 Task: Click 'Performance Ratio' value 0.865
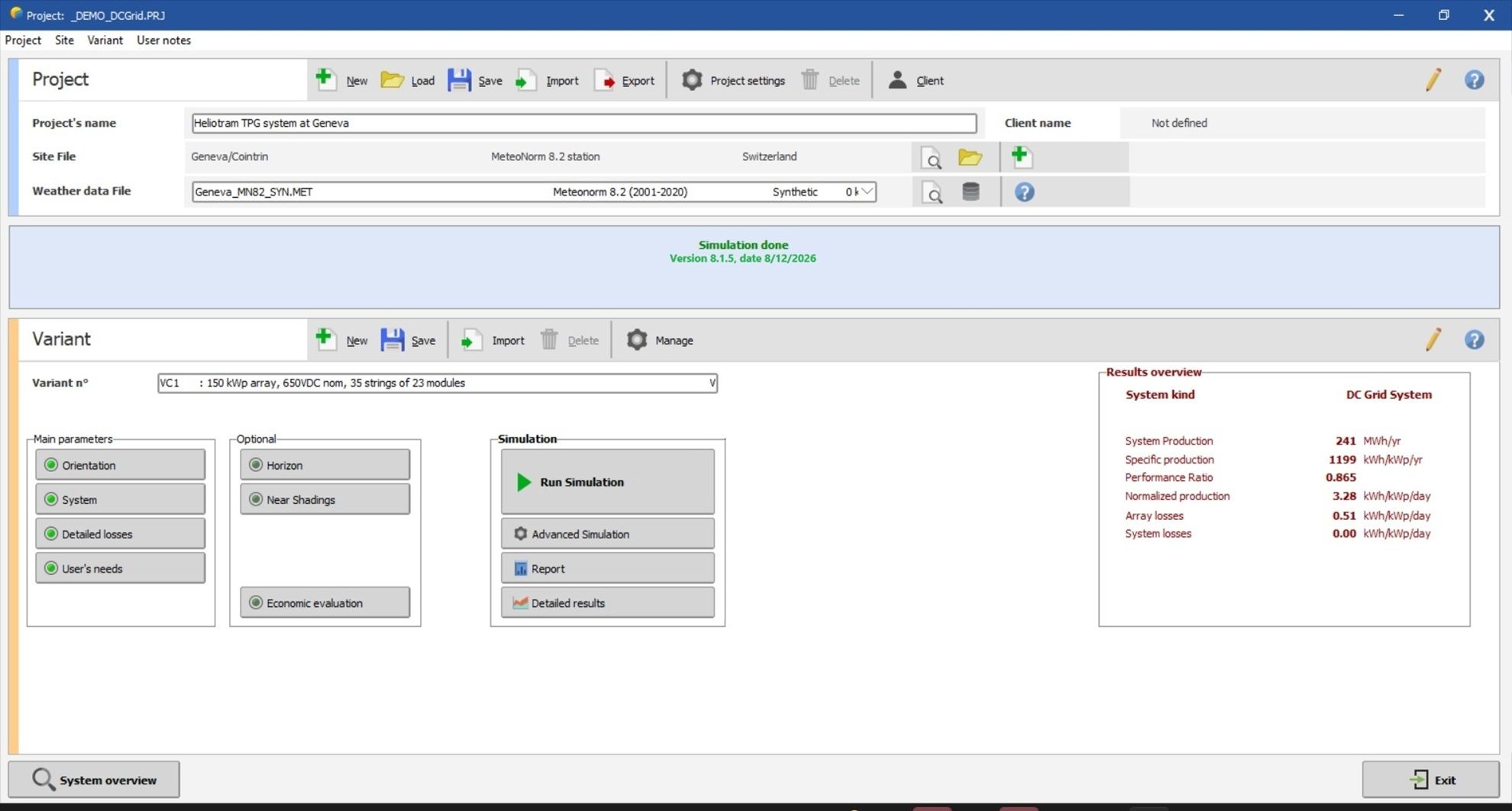[1340, 477]
